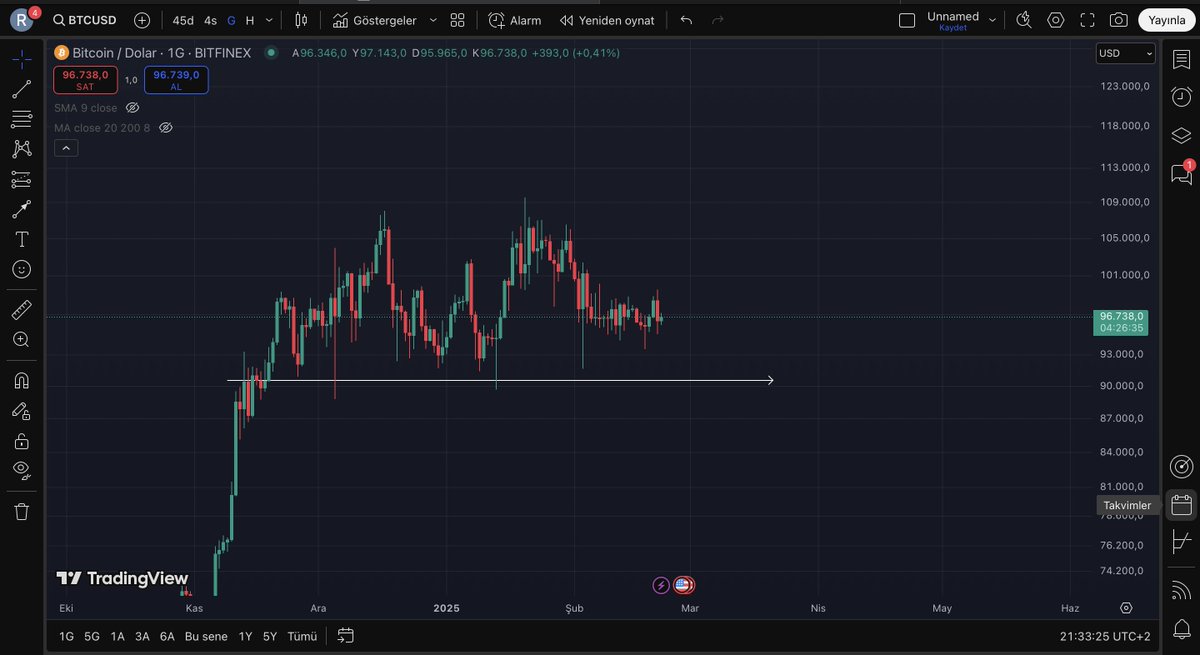The width and height of the screenshot is (1200, 655).
Task: Hide all drawings with the eye tool
Action: 21,470
